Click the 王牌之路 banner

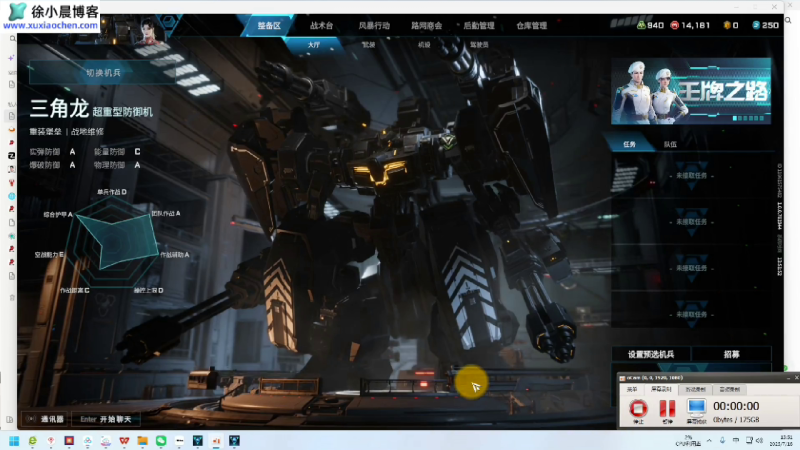pyautogui.click(x=692, y=90)
